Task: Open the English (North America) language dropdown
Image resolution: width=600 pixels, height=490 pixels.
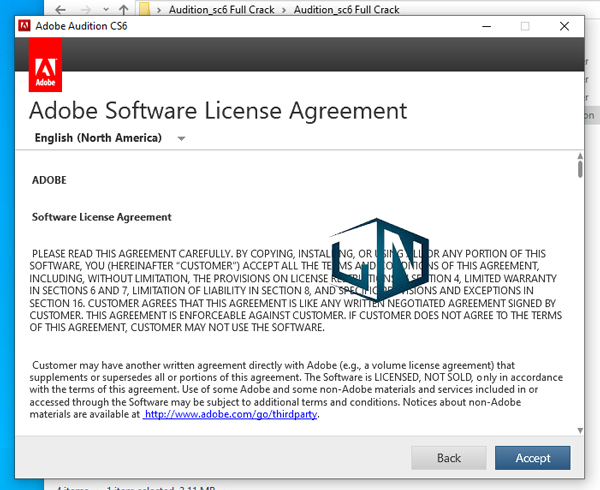Action: click(110, 138)
